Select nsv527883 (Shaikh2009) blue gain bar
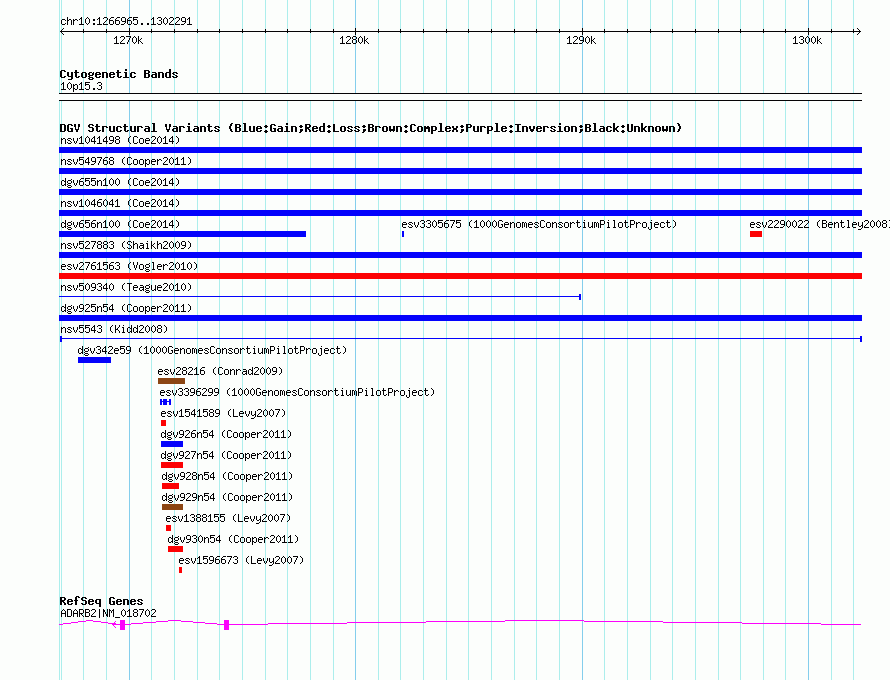 tap(460, 255)
